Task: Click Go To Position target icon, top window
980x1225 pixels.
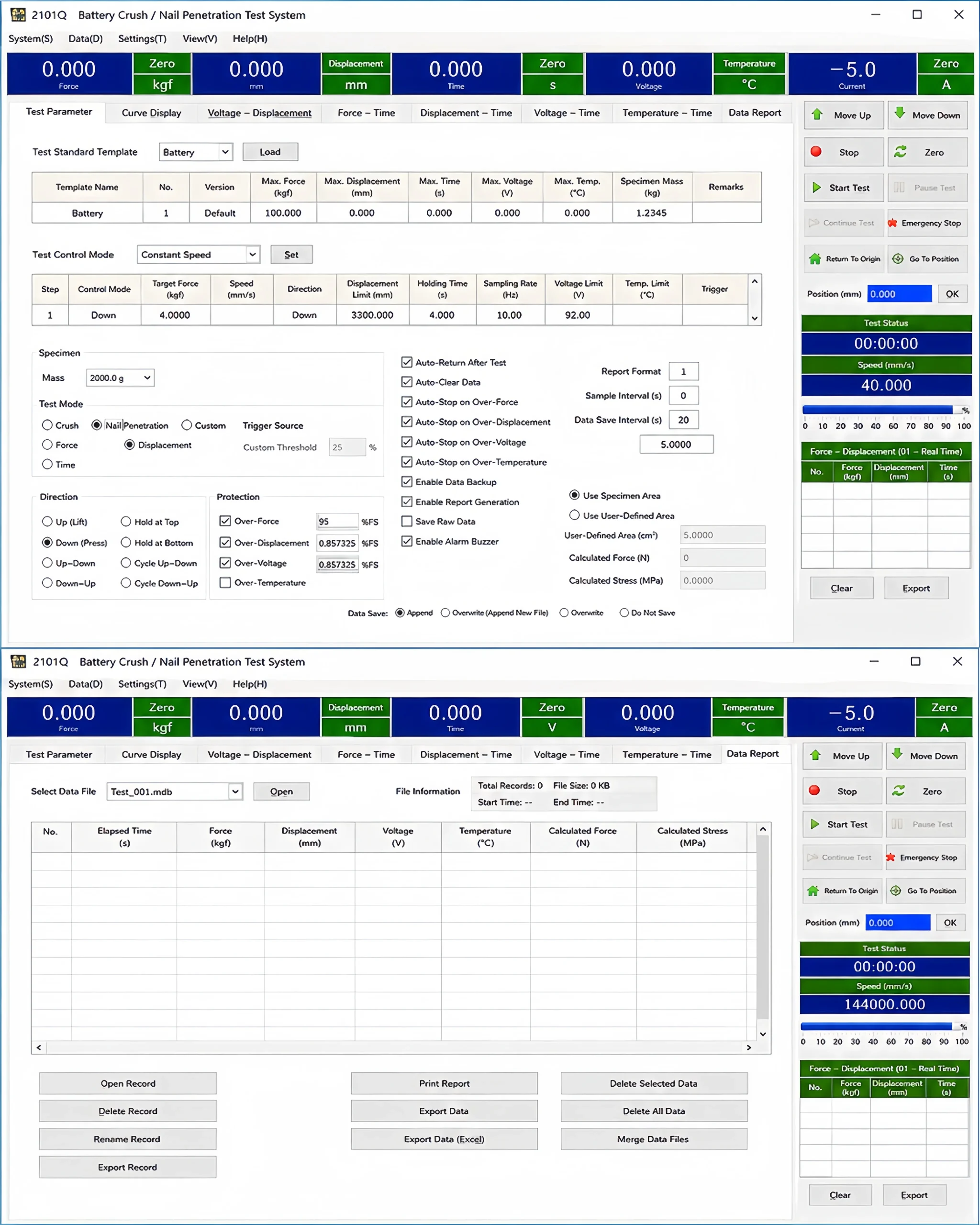Action: pyautogui.click(x=898, y=258)
